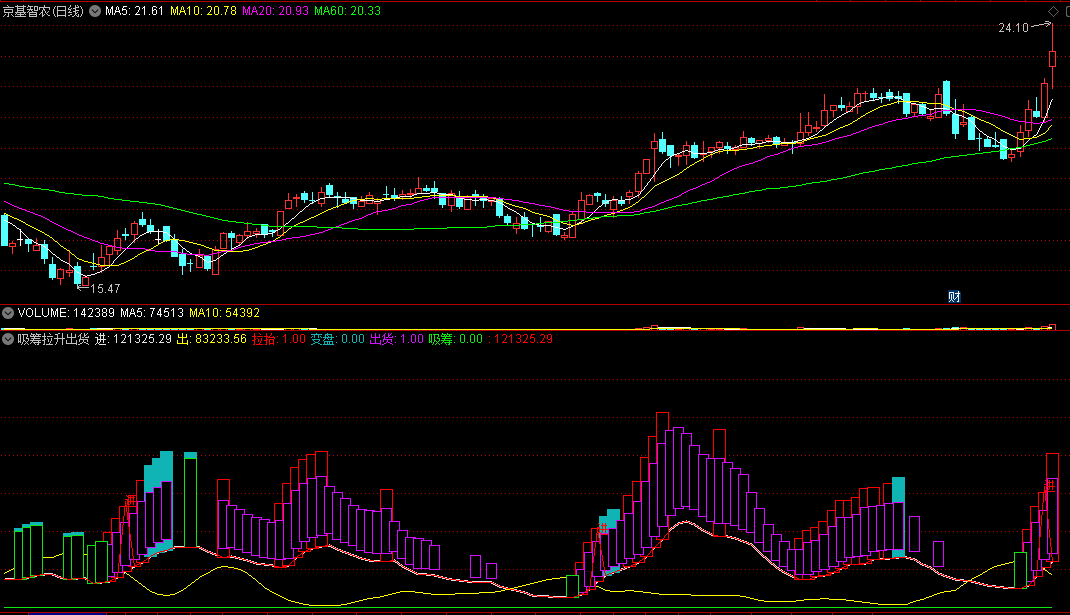
Task: Expand the VOLUME indicator dropdown arrow
Action: point(8,313)
